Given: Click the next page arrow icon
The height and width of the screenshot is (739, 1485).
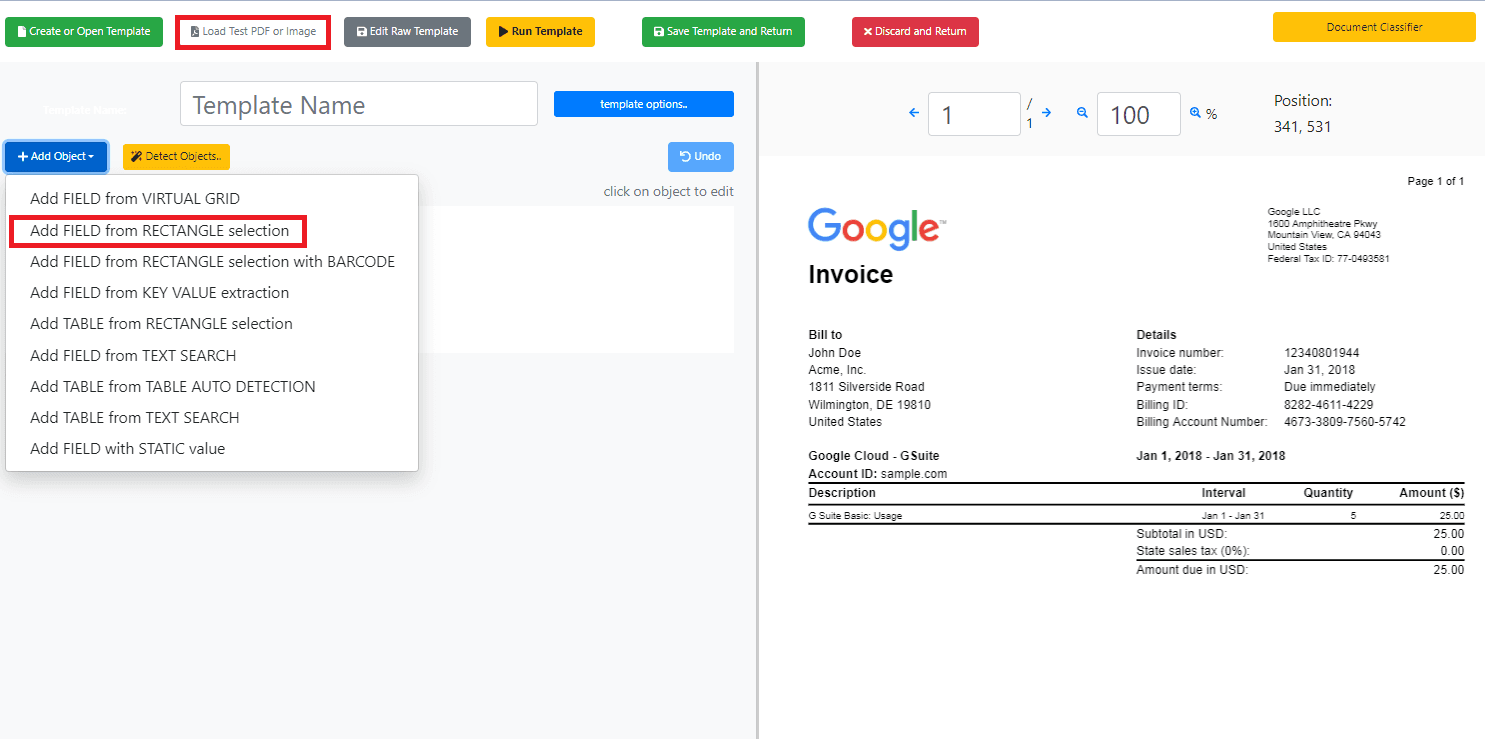Looking at the screenshot, I should (1046, 113).
